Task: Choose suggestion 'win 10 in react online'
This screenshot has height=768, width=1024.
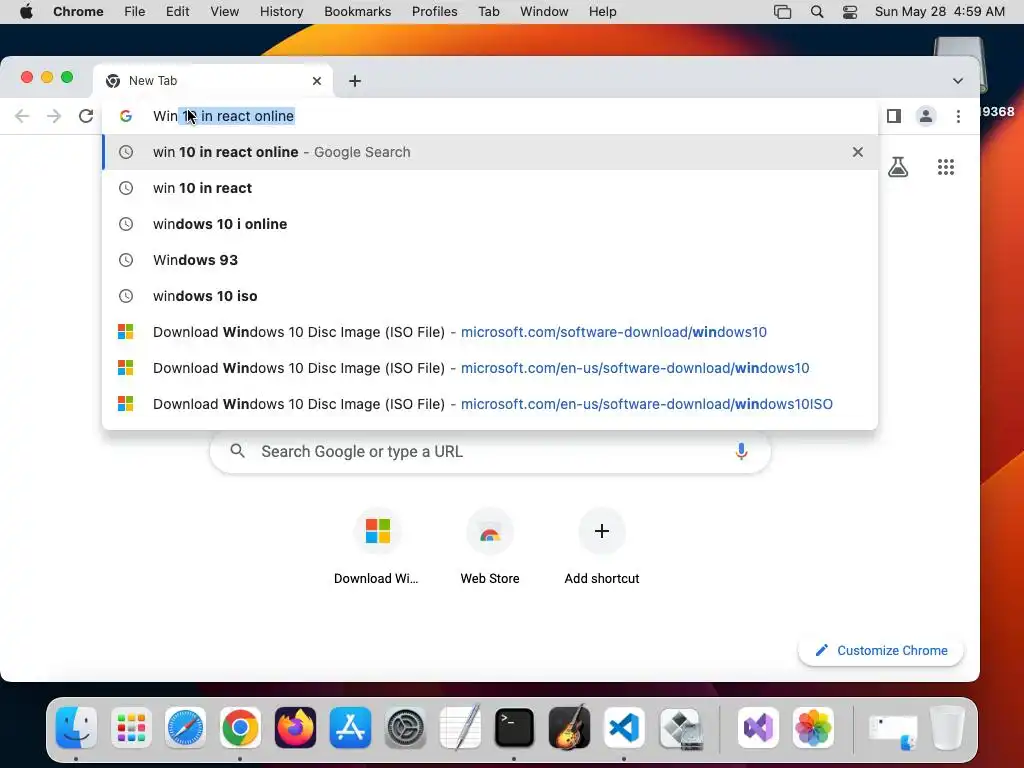Action: click(x=490, y=152)
